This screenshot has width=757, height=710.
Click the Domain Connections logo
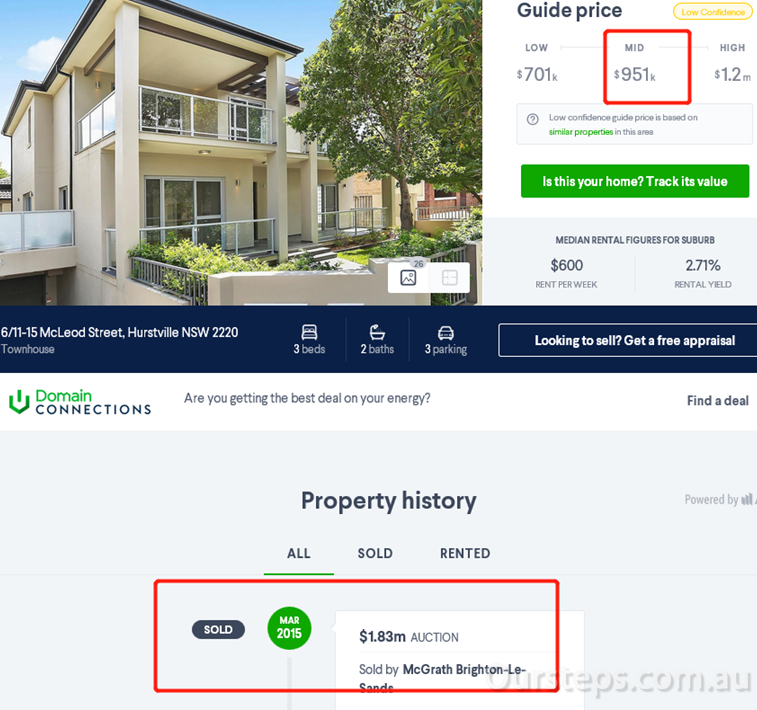pos(80,402)
